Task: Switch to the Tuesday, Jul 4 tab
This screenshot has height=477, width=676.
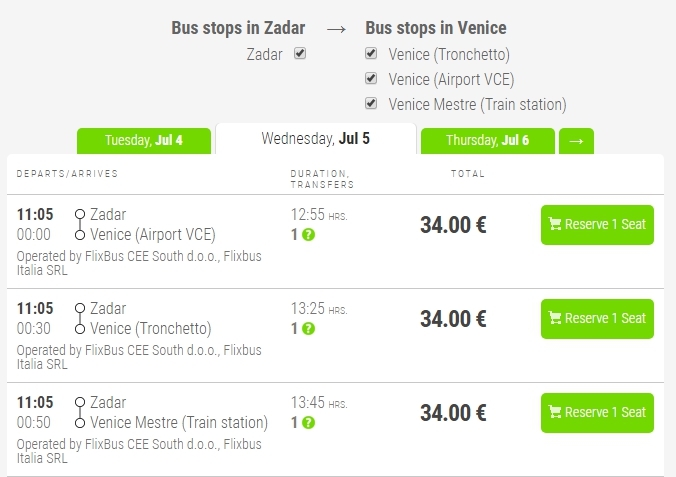Action: click(x=144, y=140)
